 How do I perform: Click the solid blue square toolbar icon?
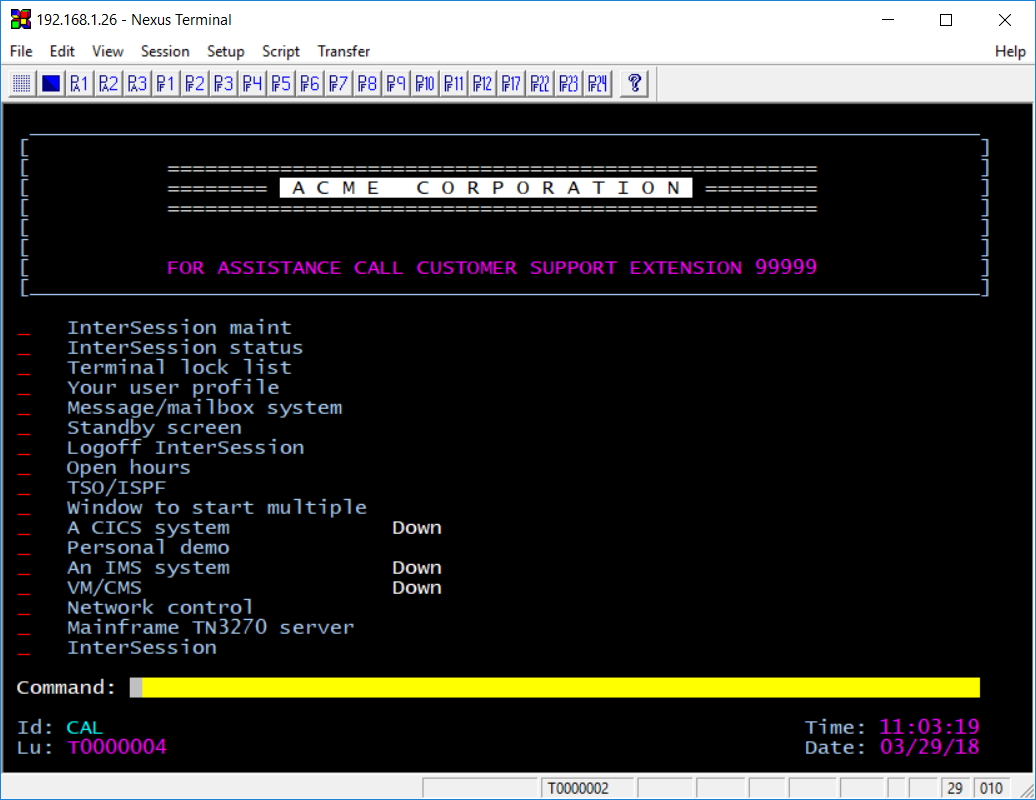click(x=51, y=83)
